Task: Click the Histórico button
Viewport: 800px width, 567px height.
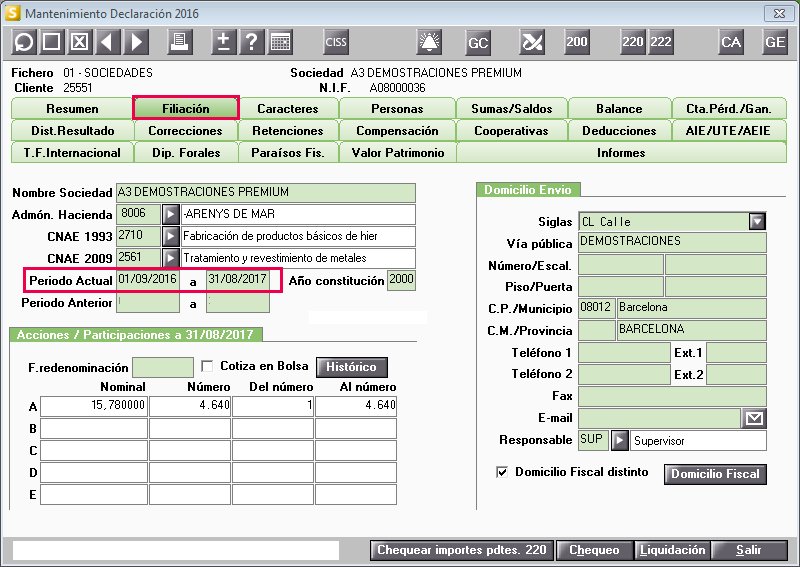Action: tap(352, 367)
